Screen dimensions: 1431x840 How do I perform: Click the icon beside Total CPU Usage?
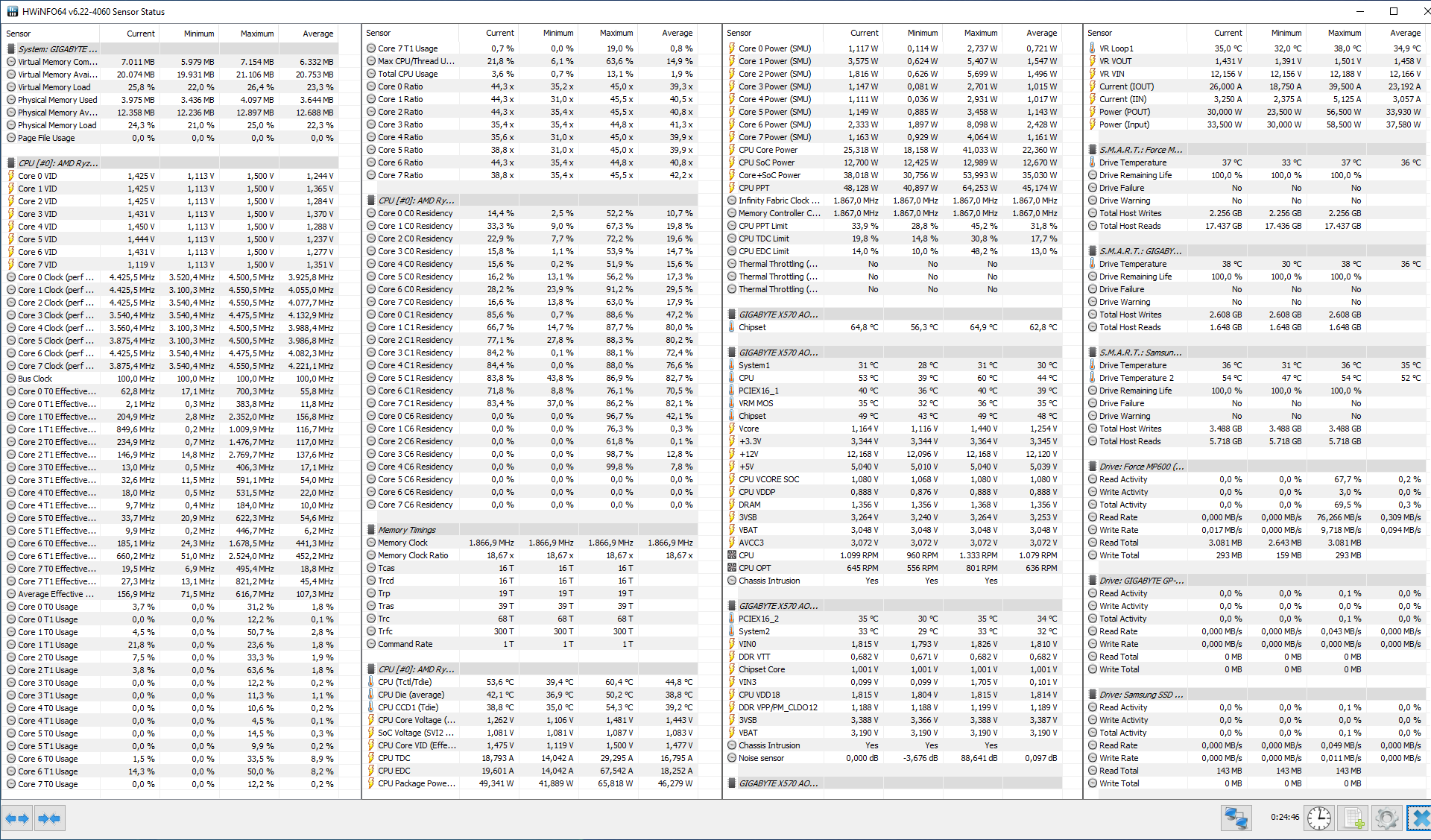tap(371, 74)
